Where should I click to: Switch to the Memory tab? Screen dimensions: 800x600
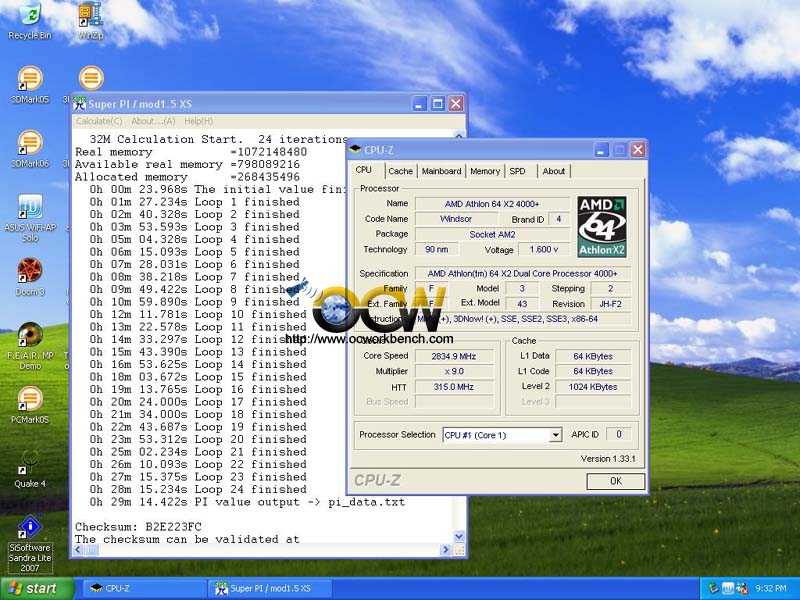(x=485, y=171)
